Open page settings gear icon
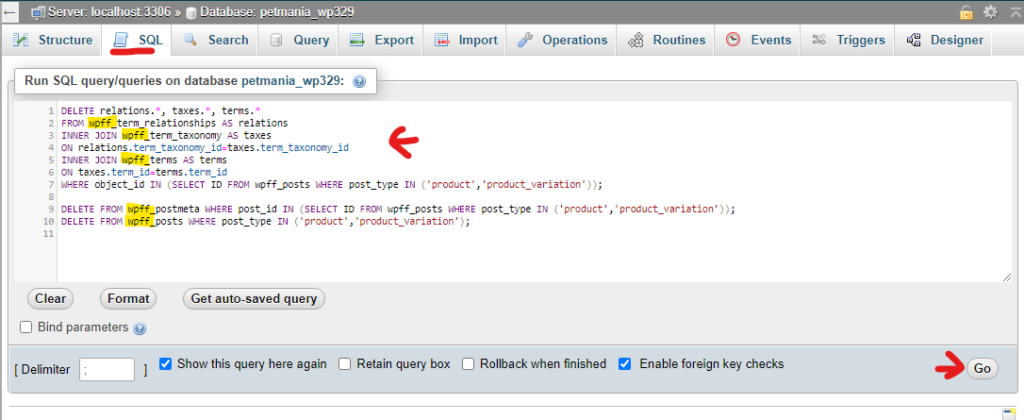 [991, 12]
